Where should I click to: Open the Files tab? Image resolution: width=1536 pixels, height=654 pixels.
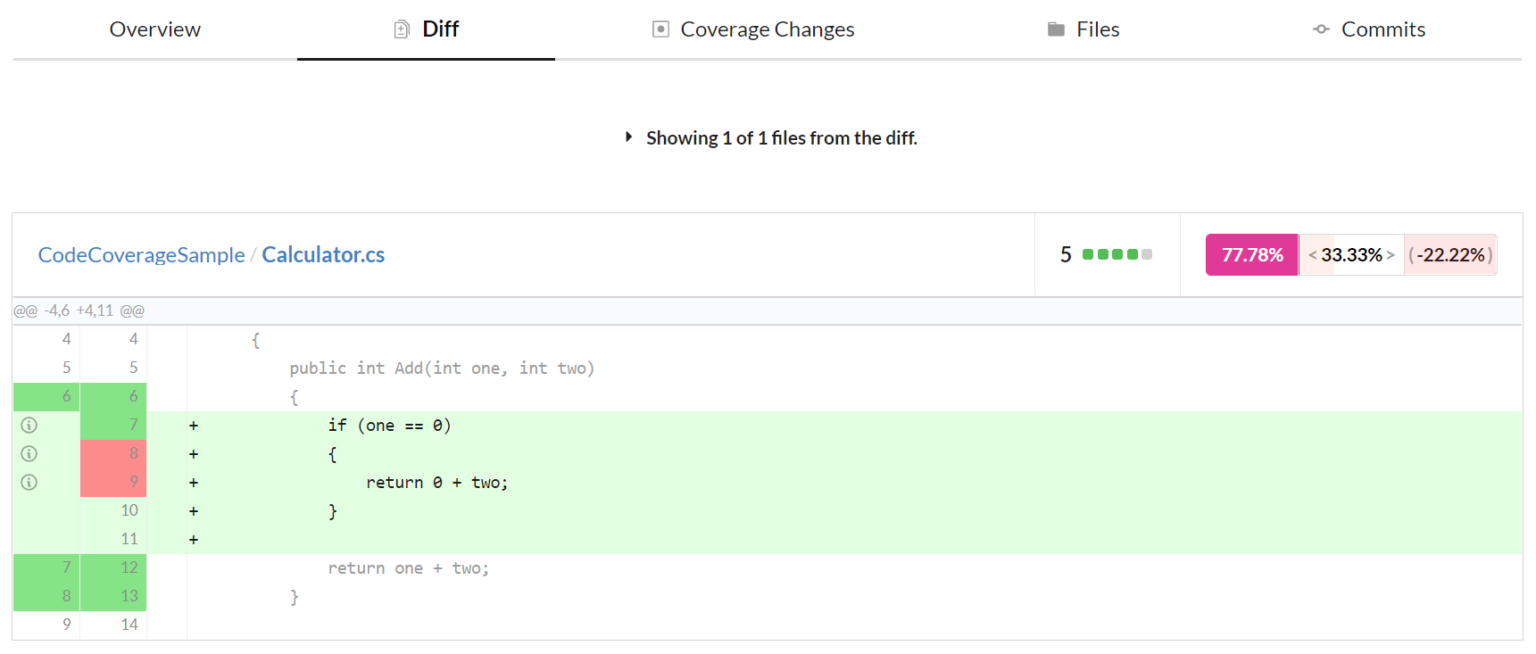(1097, 30)
